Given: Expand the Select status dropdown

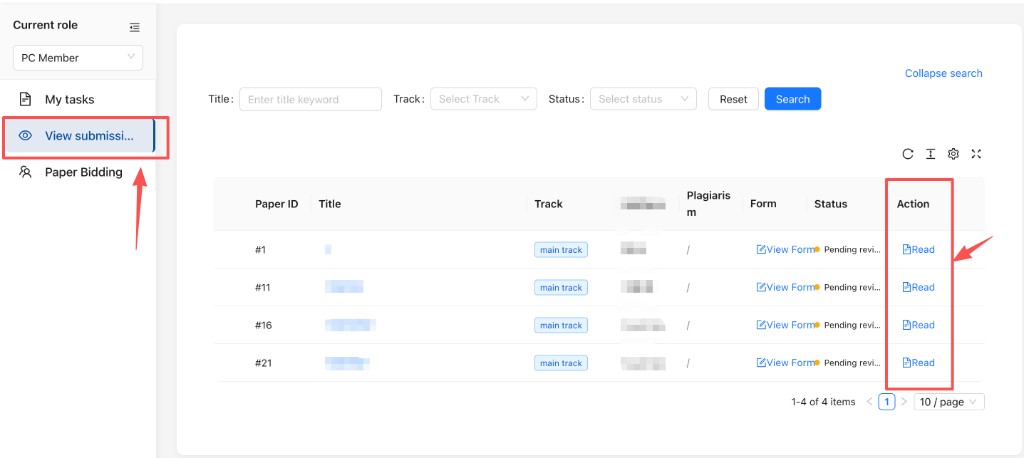Looking at the screenshot, I should click(x=643, y=99).
